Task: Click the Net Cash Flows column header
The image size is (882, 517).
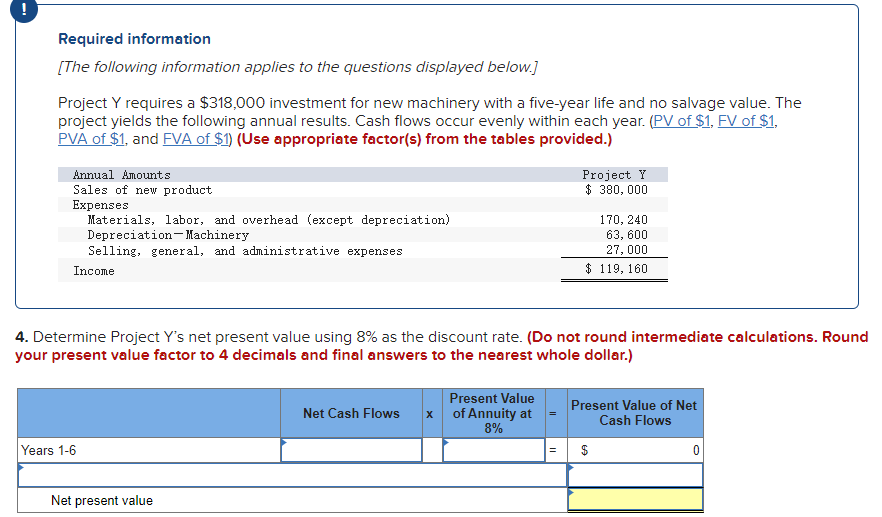Action: [x=352, y=413]
